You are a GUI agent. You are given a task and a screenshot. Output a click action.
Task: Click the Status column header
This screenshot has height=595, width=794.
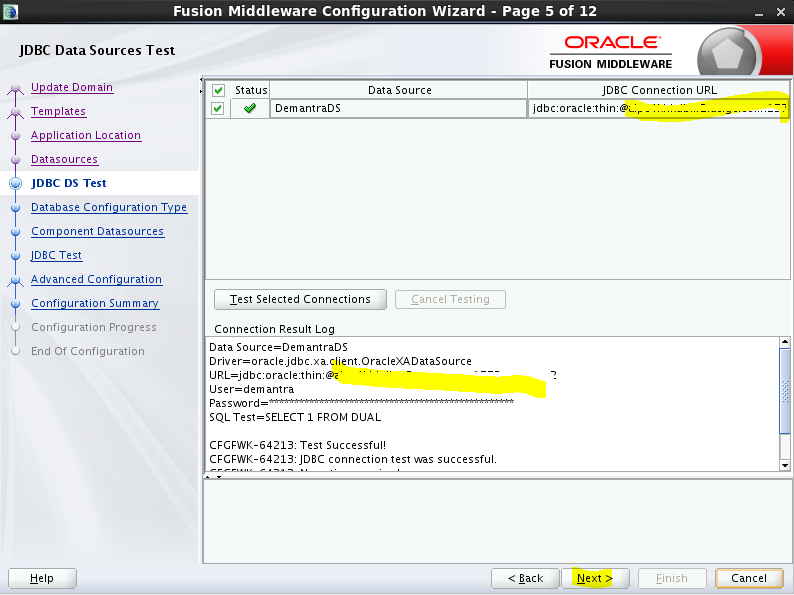tap(251, 90)
